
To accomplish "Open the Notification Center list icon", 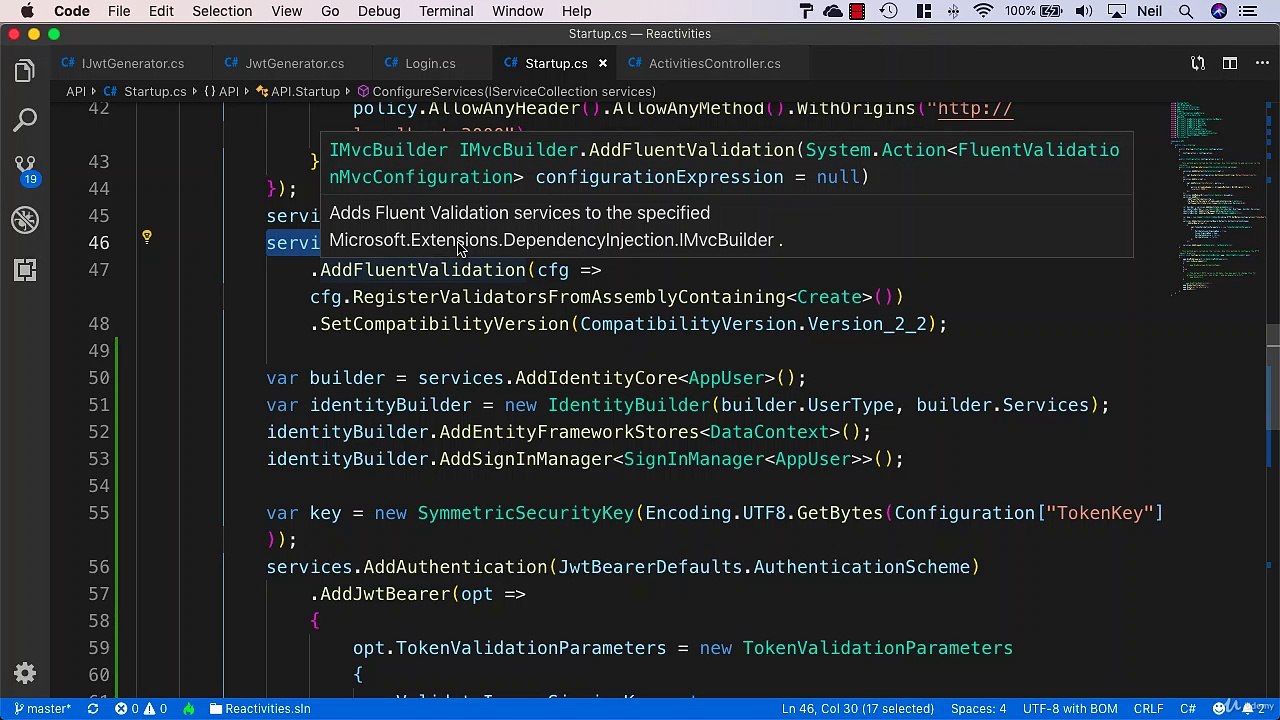I will pos(1248,11).
